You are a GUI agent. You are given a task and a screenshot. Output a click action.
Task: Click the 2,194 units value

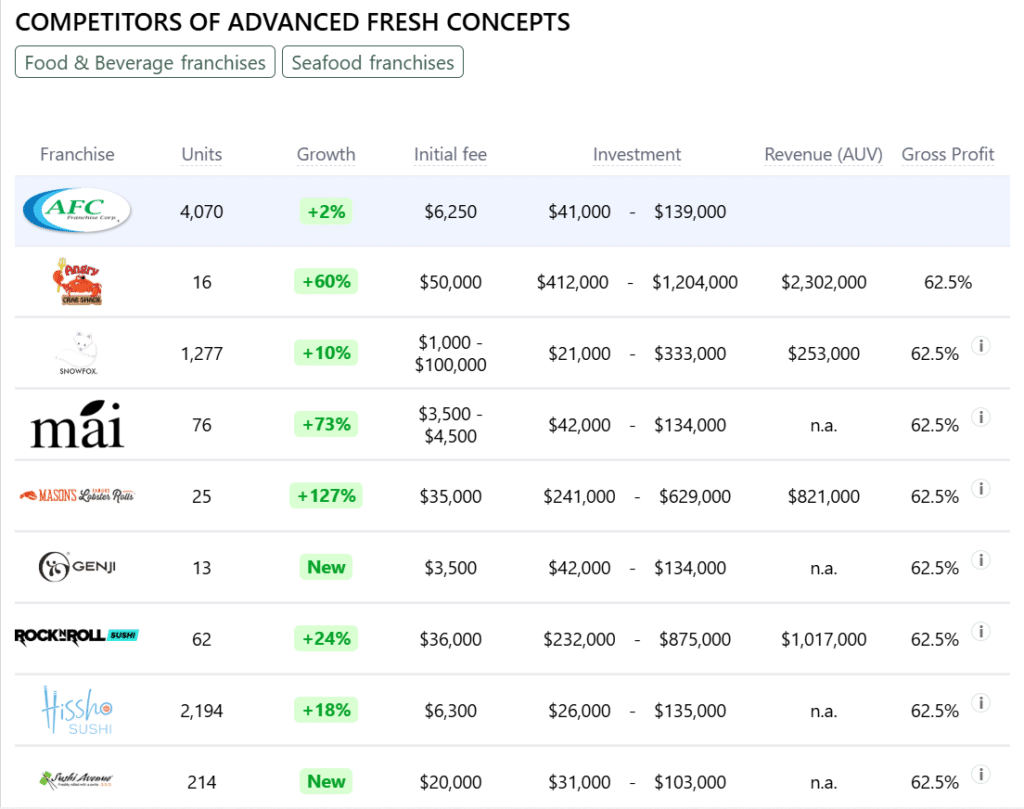point(202,710)
